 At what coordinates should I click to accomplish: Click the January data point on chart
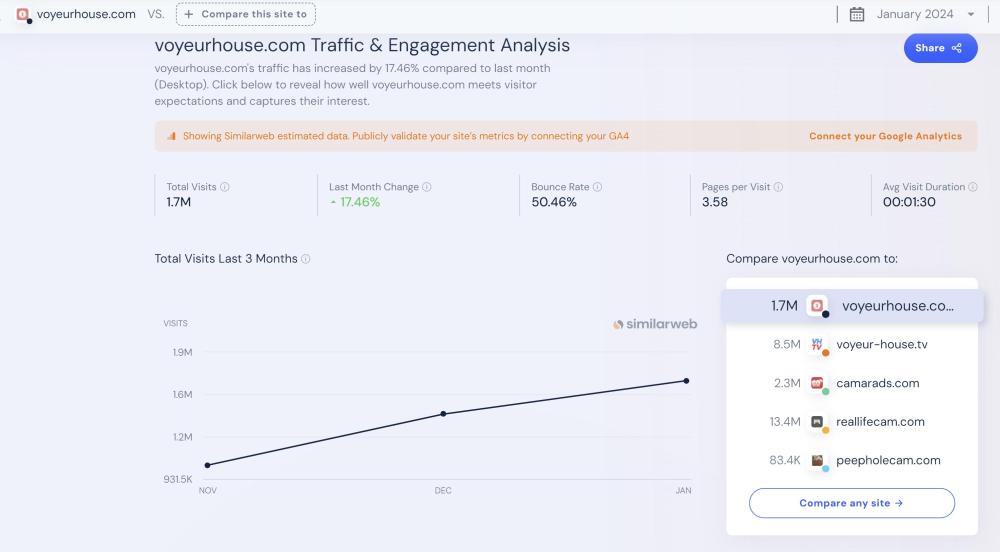tap(686, 380)
